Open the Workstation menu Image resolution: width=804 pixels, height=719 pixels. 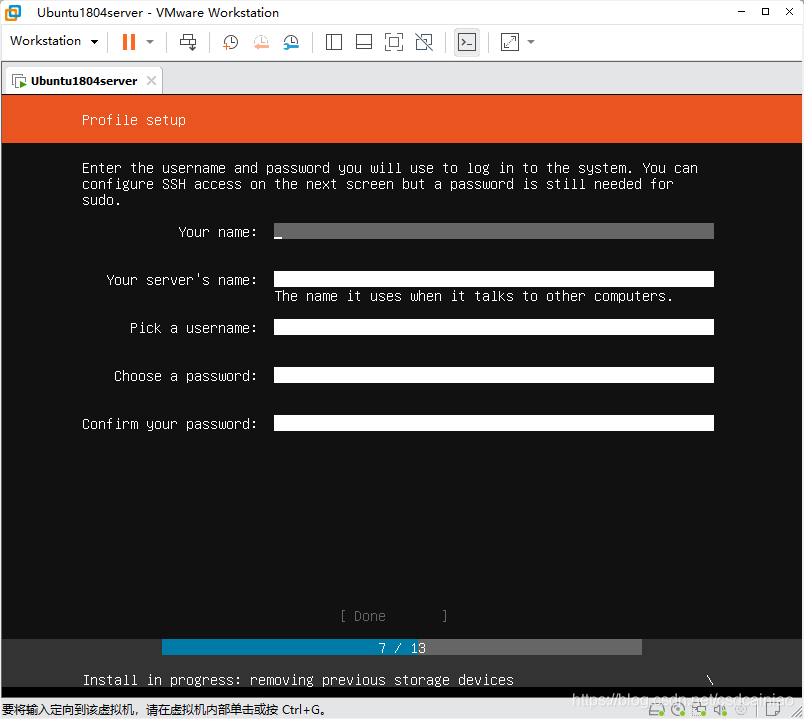[x=54, y=41]
